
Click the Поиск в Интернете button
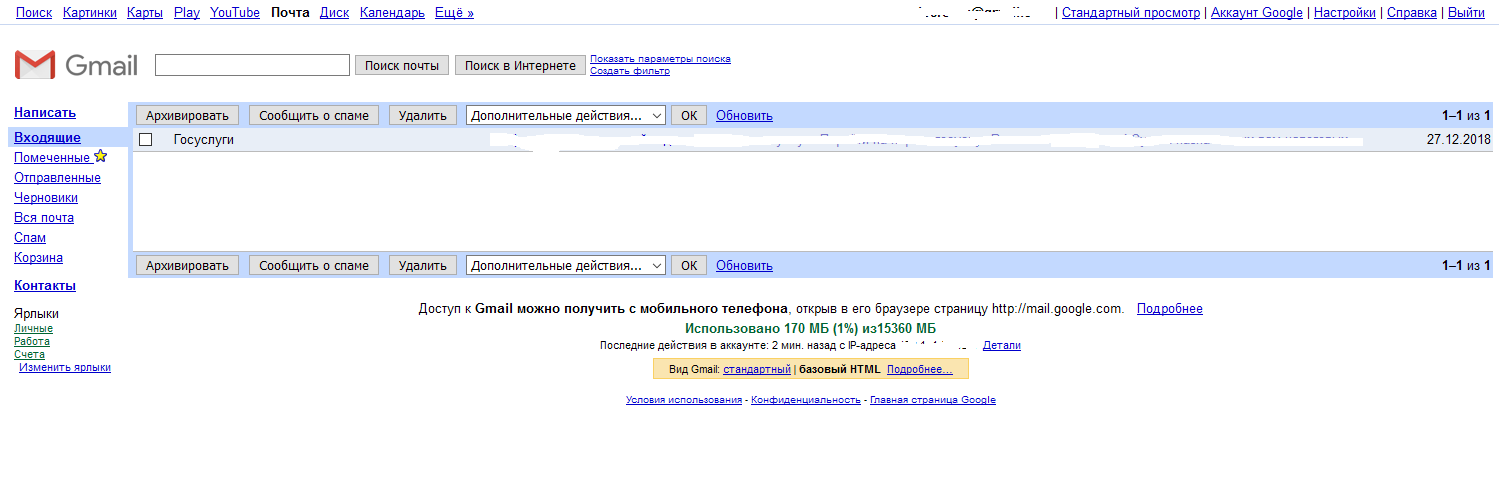(x=520, y=65)
